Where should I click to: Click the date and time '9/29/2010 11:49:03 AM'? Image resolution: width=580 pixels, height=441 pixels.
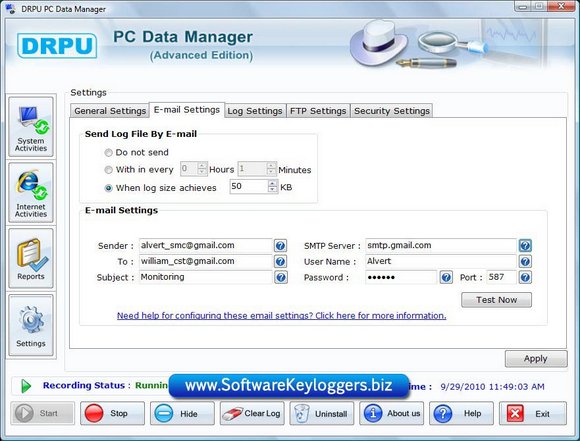492,387
